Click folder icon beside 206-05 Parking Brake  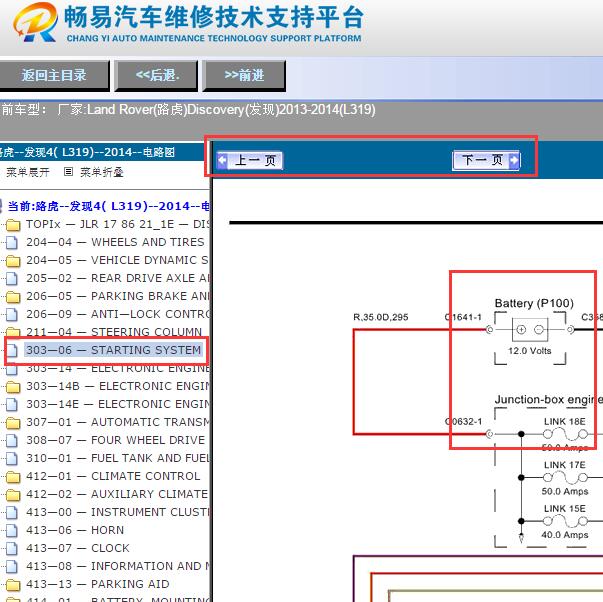tap(13, 297)
